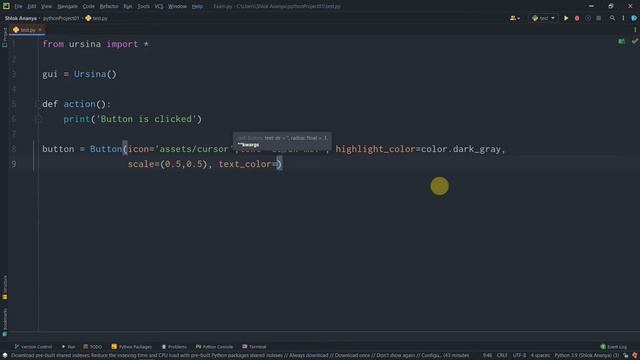
Task: Open Problems tool window
Action: (x=174, y=347)
